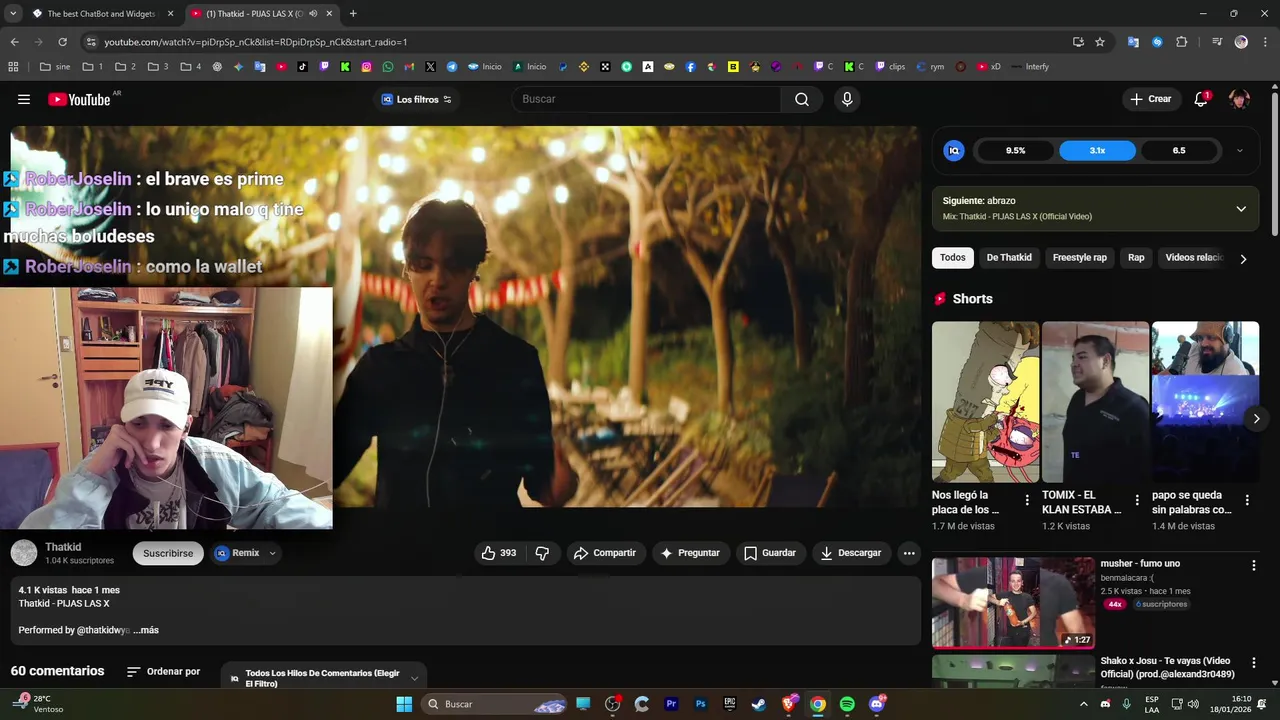This screenshot has height=720, width=1280.
Task: Click the Windows taskbar Buscar search box
Action: click(495, 704)
